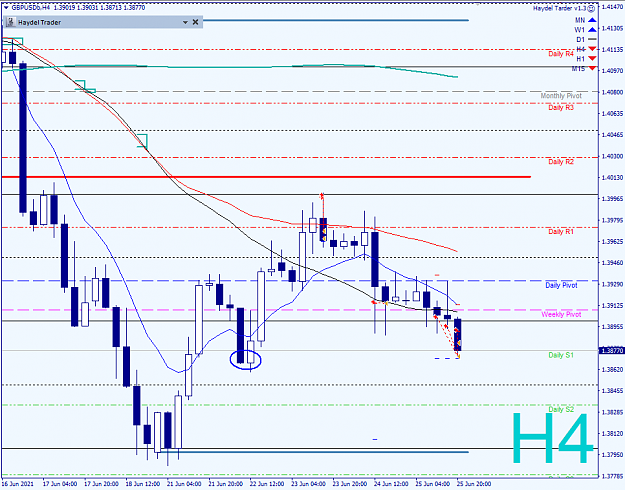Click the 1.41470 price scale value
The width and height of the screenshot is (625, 490).
[x=612, y=7]
